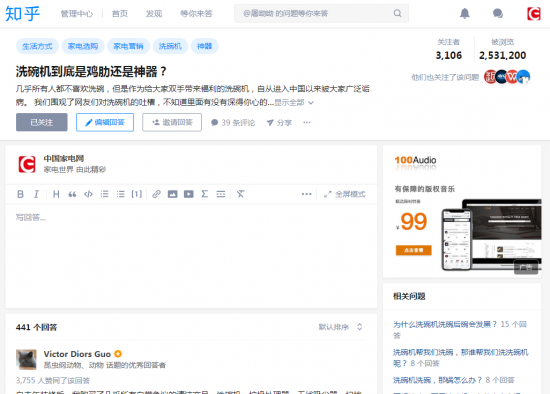The height and width of the screenshot is (394, 550).
Task: Insert a blockquote in the answer
Action: (72, 194)
